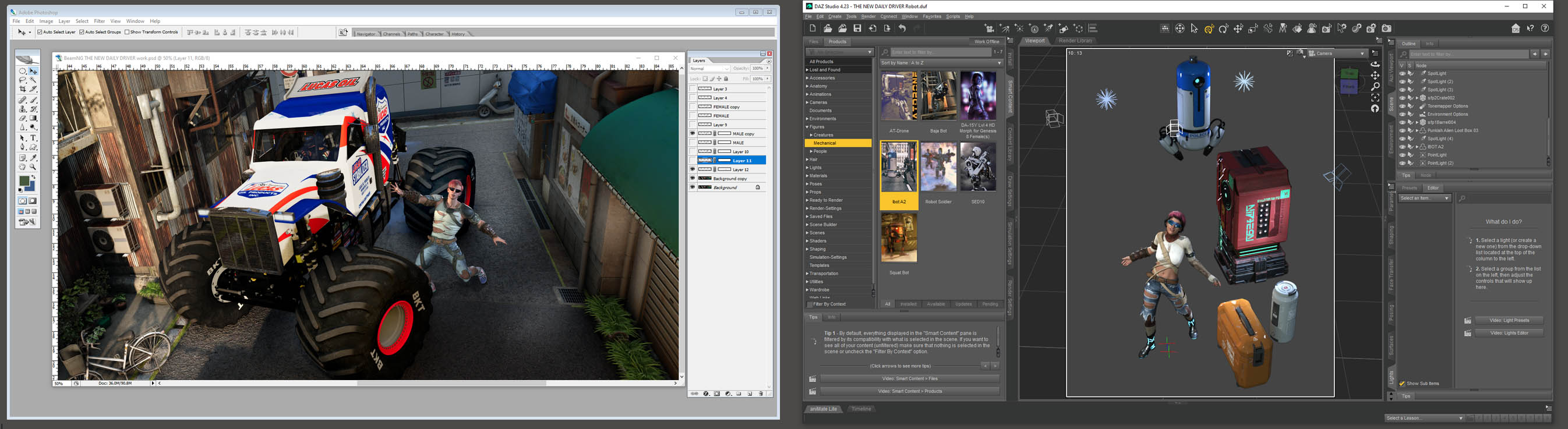Screen dimensions: 1568x429
Task: Show the FEMALE copy layer
Action: (693, 107)
